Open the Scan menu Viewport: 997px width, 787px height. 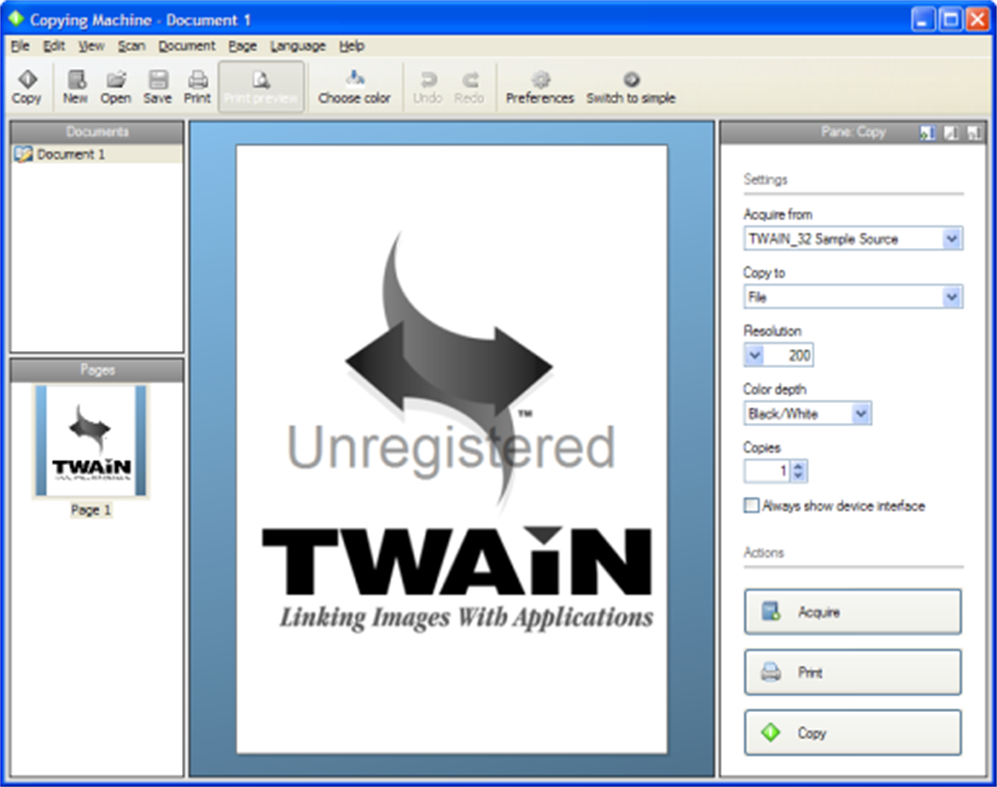[132, 46]
